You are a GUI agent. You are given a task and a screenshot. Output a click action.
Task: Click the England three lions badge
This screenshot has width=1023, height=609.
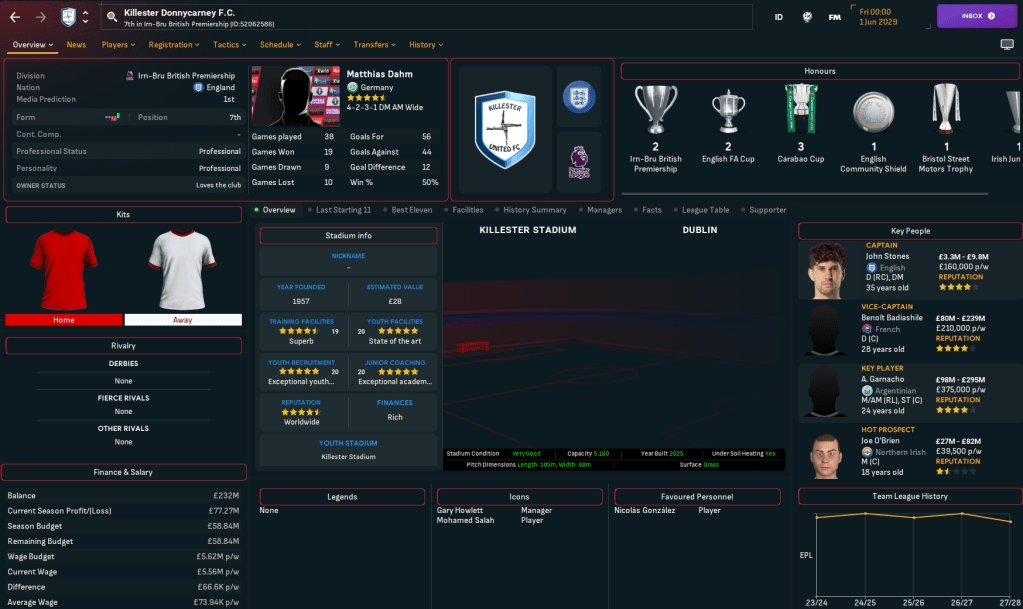tap(579, 97)
